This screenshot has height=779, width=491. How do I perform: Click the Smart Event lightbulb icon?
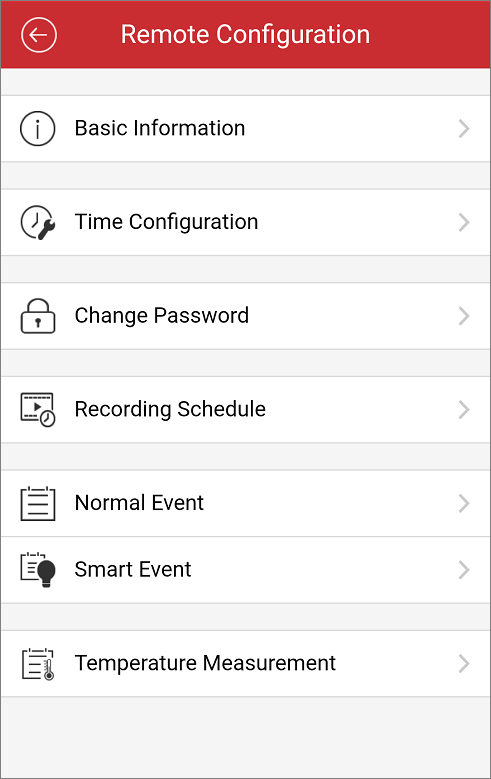click(38, 570)
